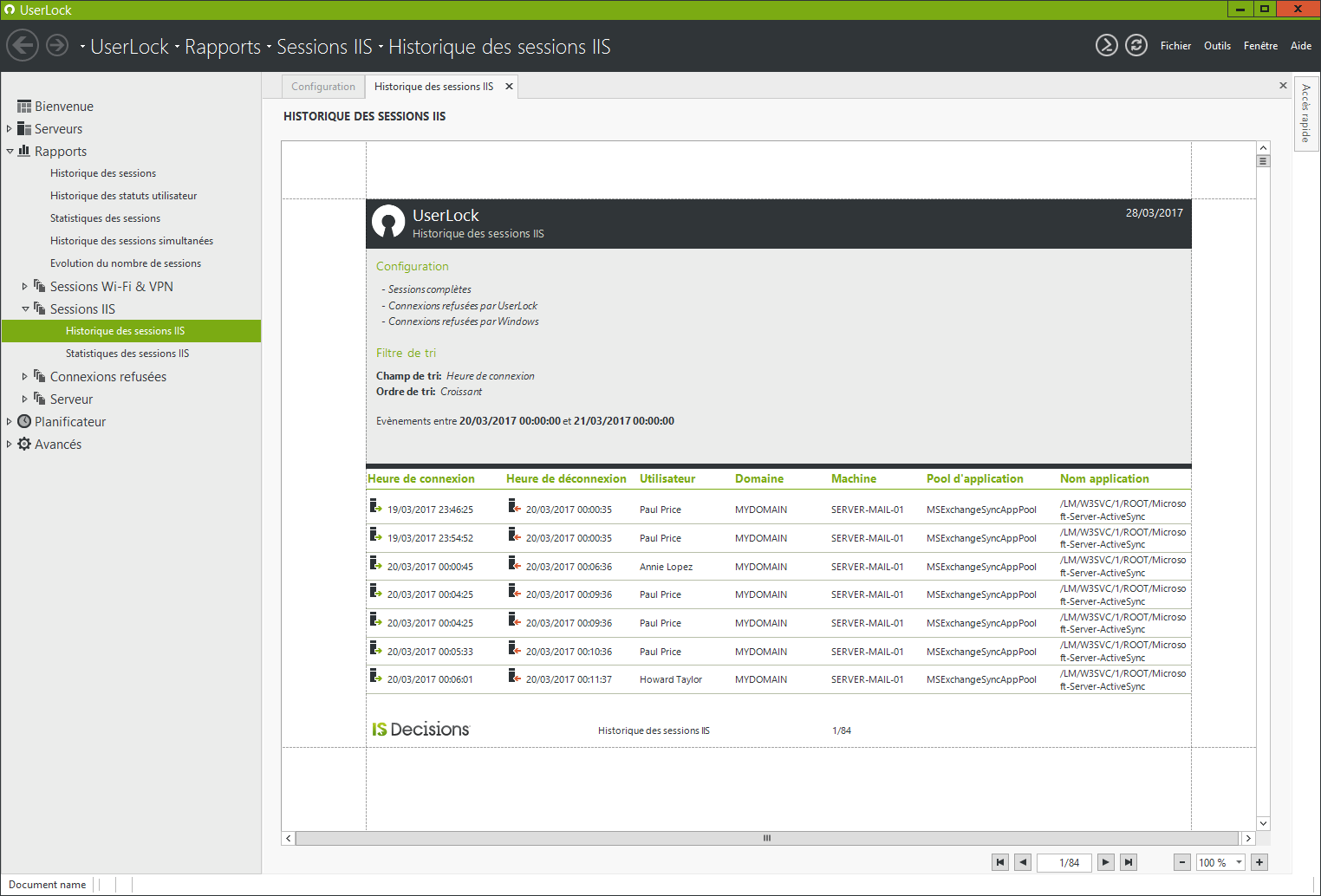
Task: Select the Historique des sessions IIS tab
Action: tap(433, 87)
